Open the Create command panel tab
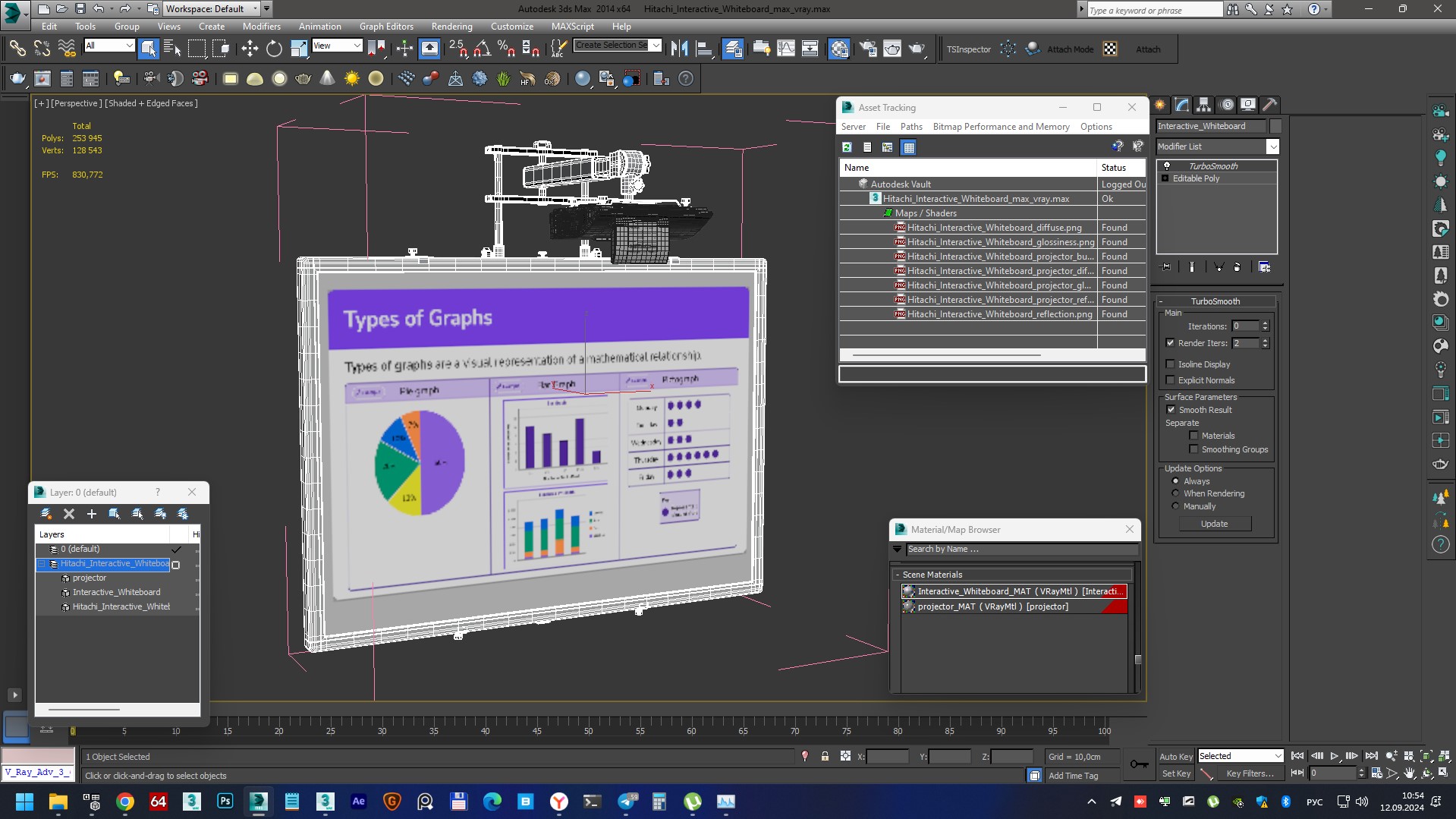Image resolution: width=1456 pixels, height=819 pixels. click(x=1160, y=105)
